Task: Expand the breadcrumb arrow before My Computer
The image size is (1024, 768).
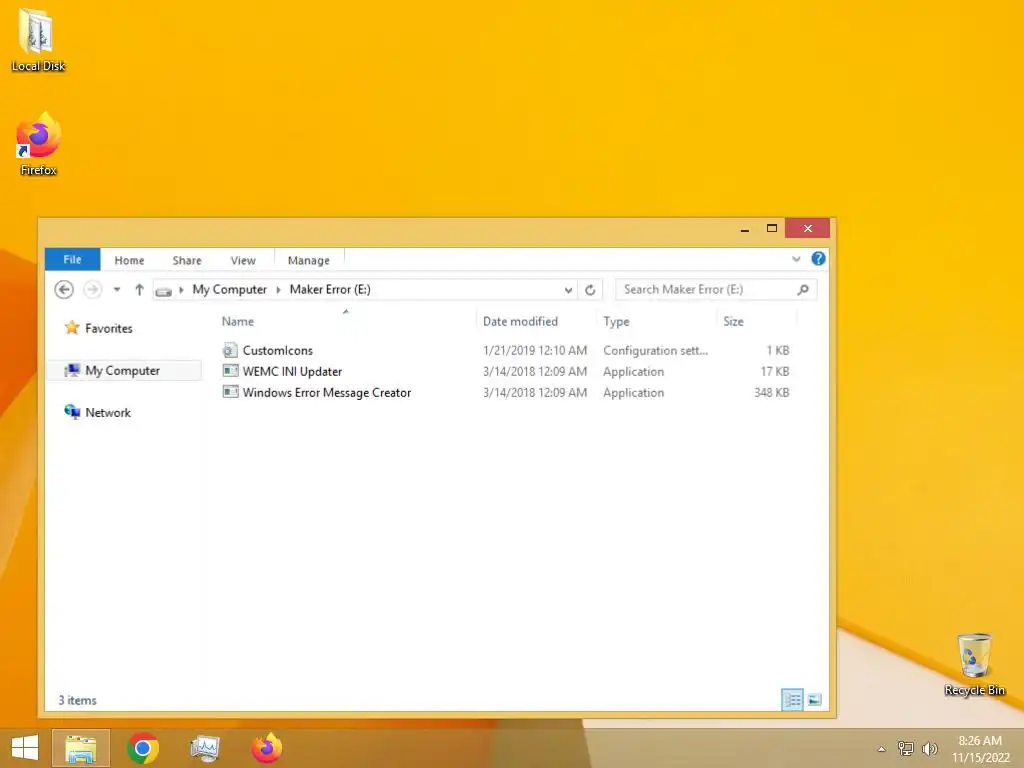Action: click(x=182, y=289)
